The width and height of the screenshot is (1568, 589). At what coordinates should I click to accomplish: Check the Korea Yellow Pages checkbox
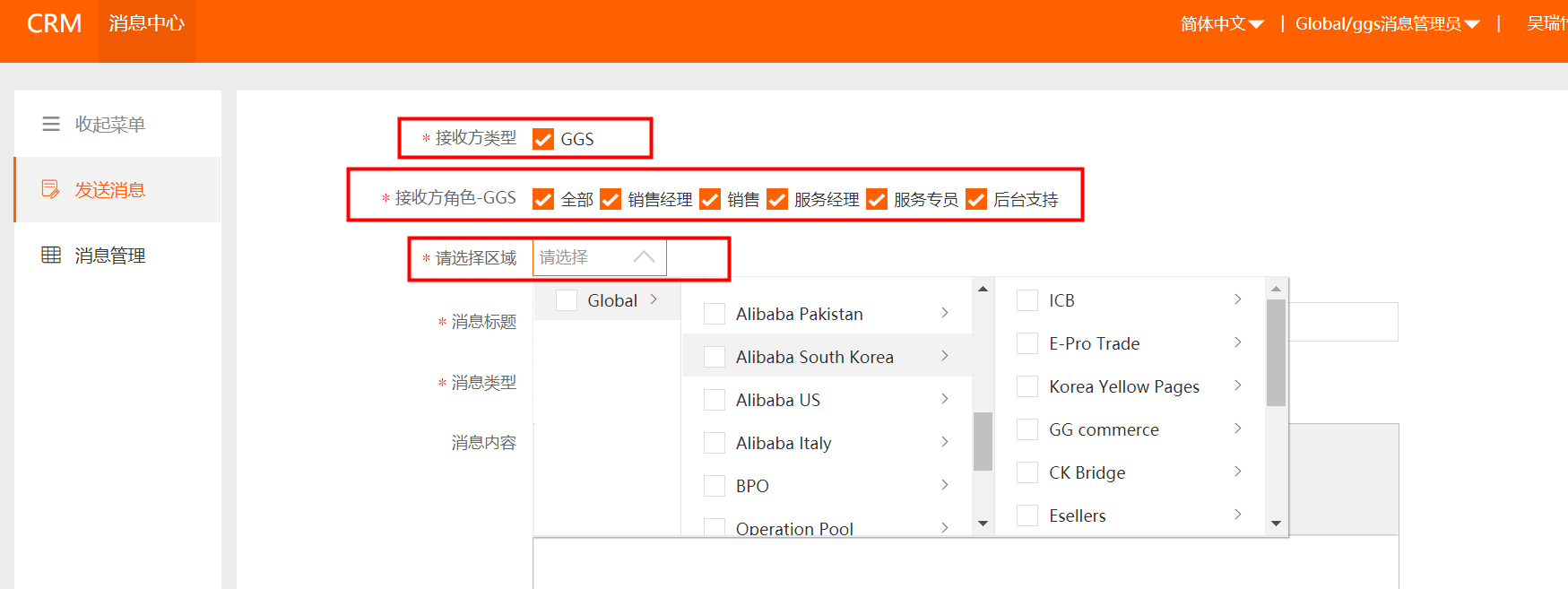click(x=1027, y=386)
